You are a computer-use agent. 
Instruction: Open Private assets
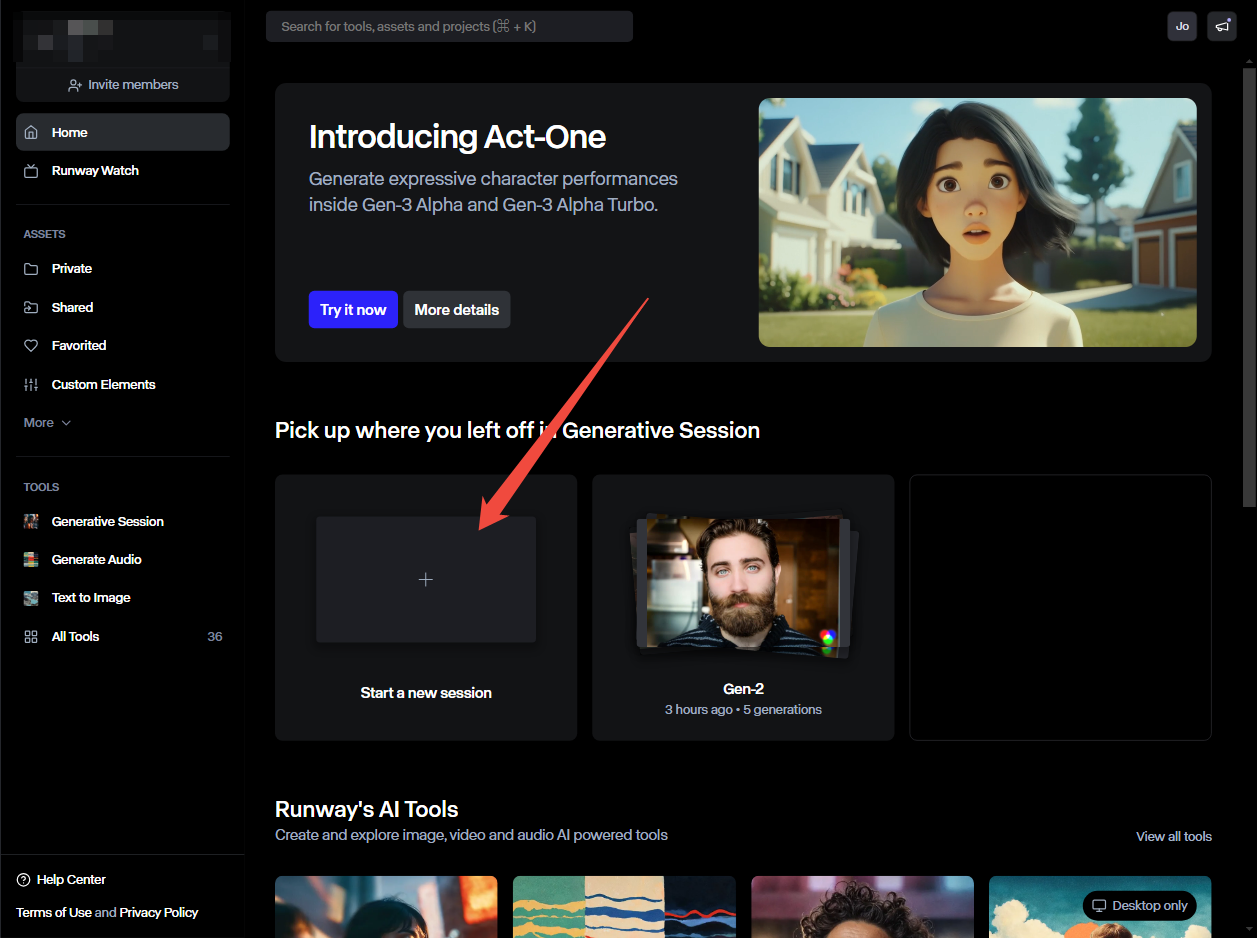123,269
